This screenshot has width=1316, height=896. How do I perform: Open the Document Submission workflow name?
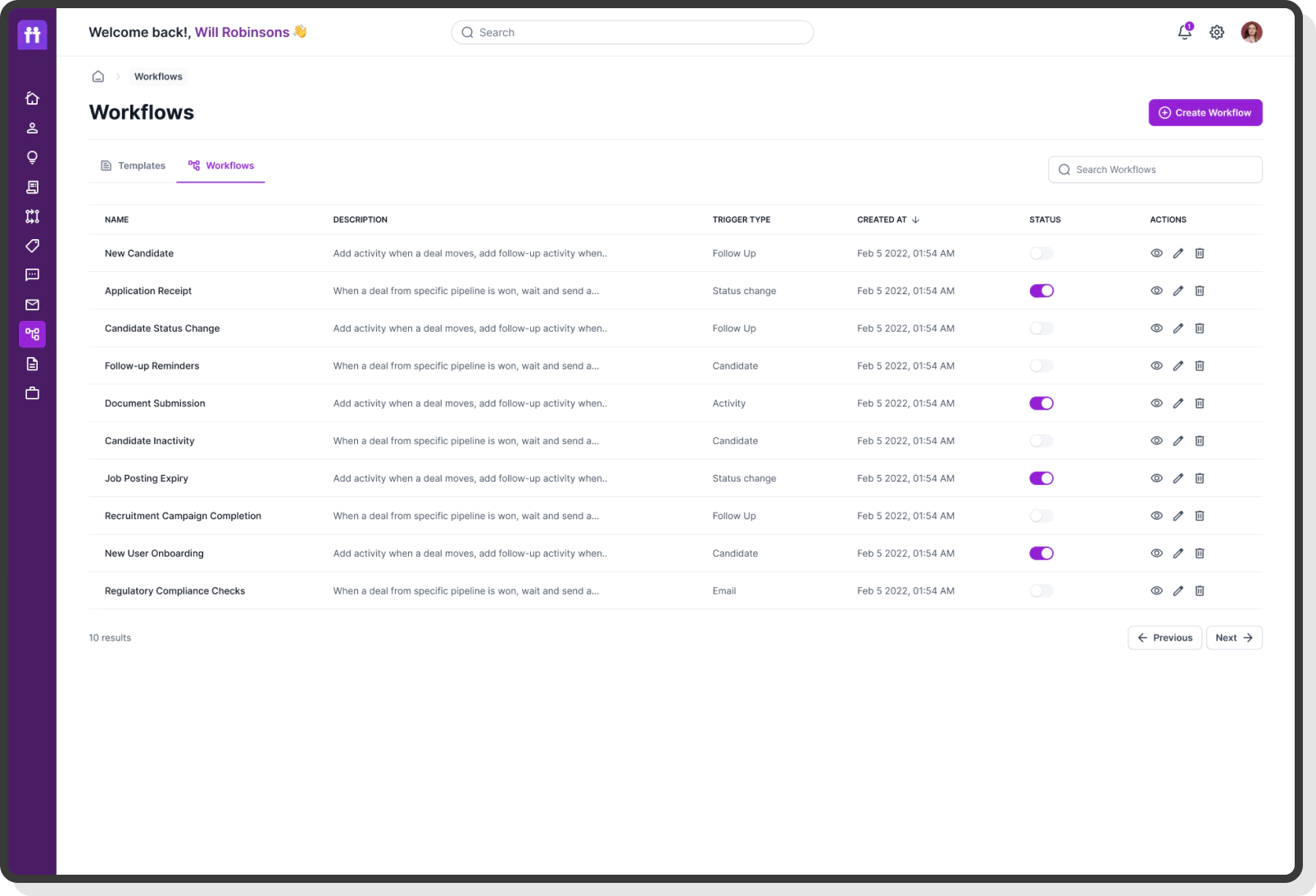point(155,404)
